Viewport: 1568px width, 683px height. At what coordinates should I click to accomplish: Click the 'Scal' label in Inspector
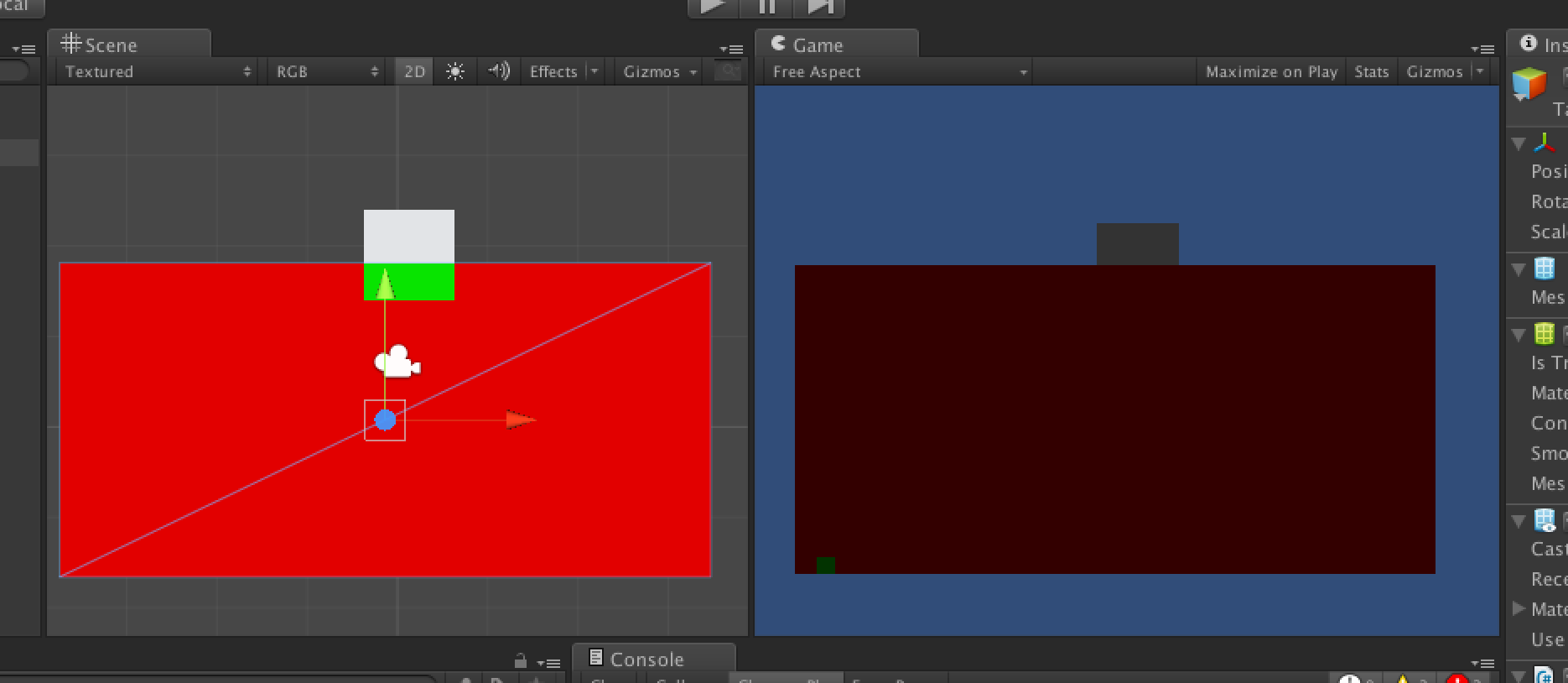[x=1549, y=232]
